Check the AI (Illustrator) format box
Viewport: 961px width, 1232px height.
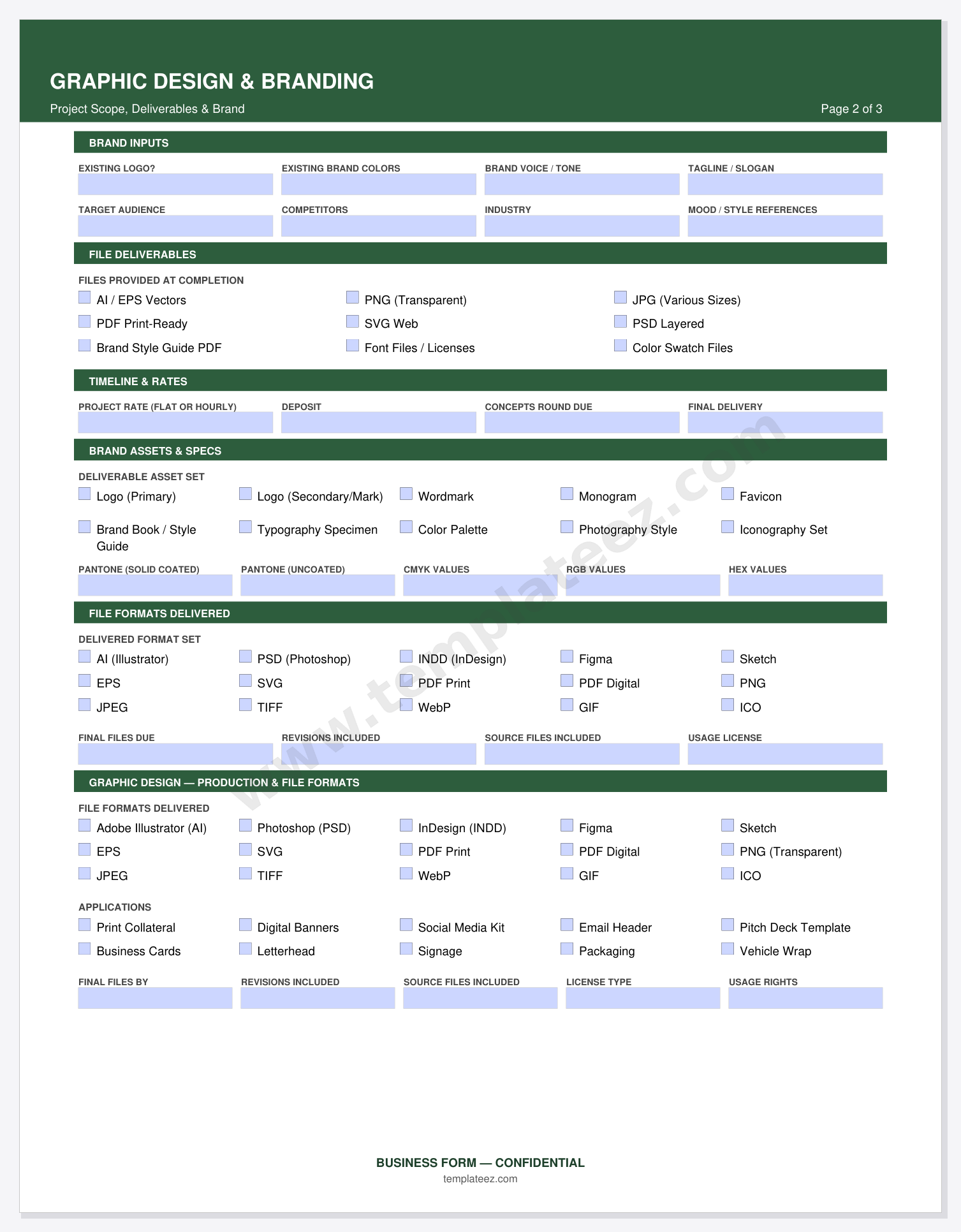coord(84,656)
